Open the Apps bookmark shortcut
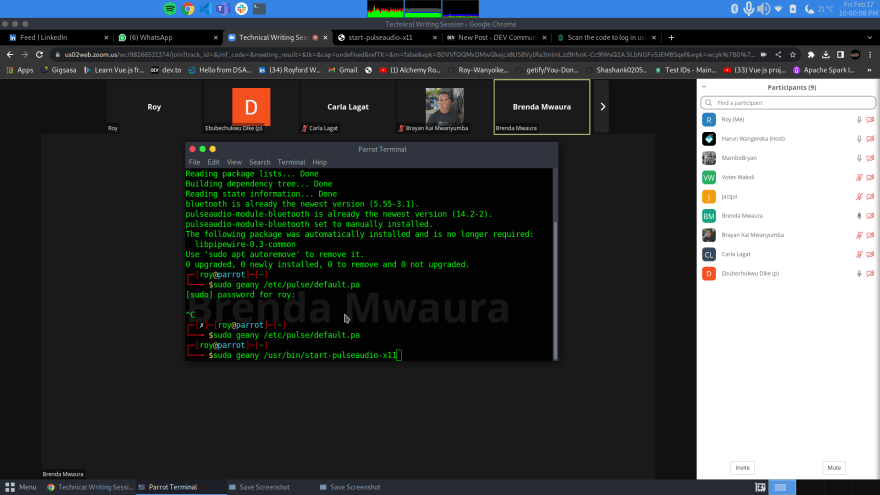 (x=19, y=70)
